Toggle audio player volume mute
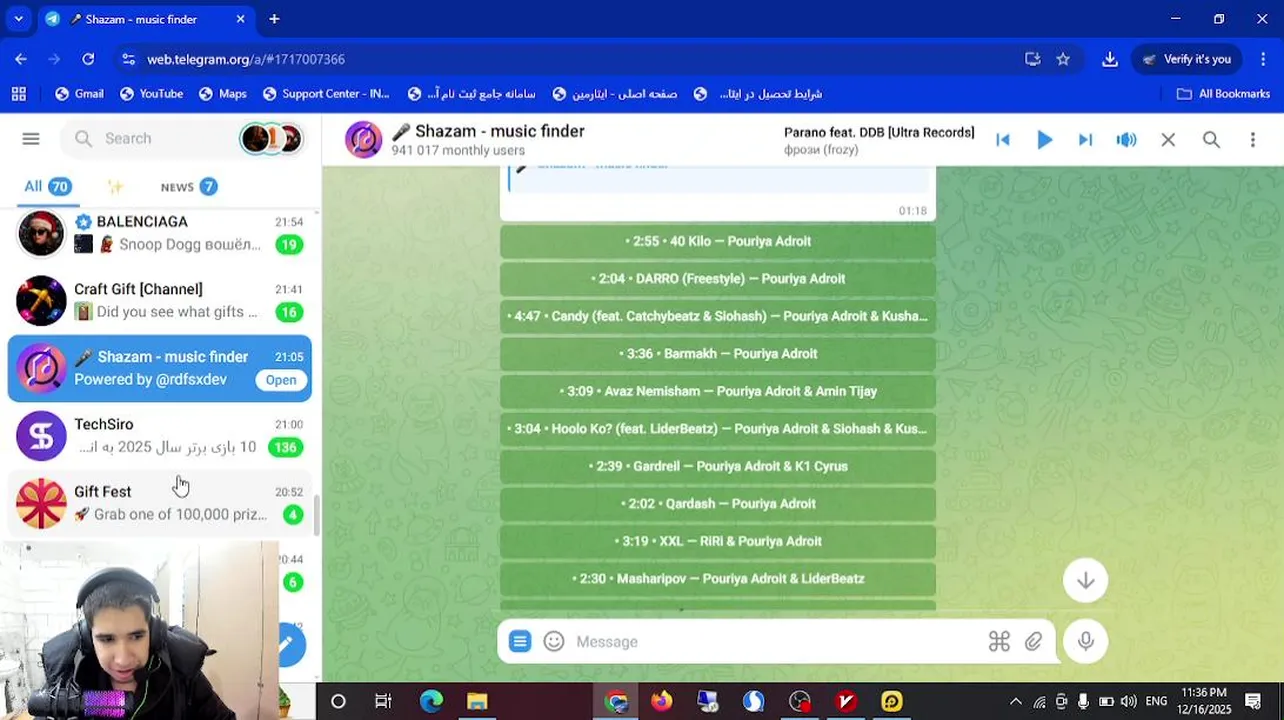 1126,140
